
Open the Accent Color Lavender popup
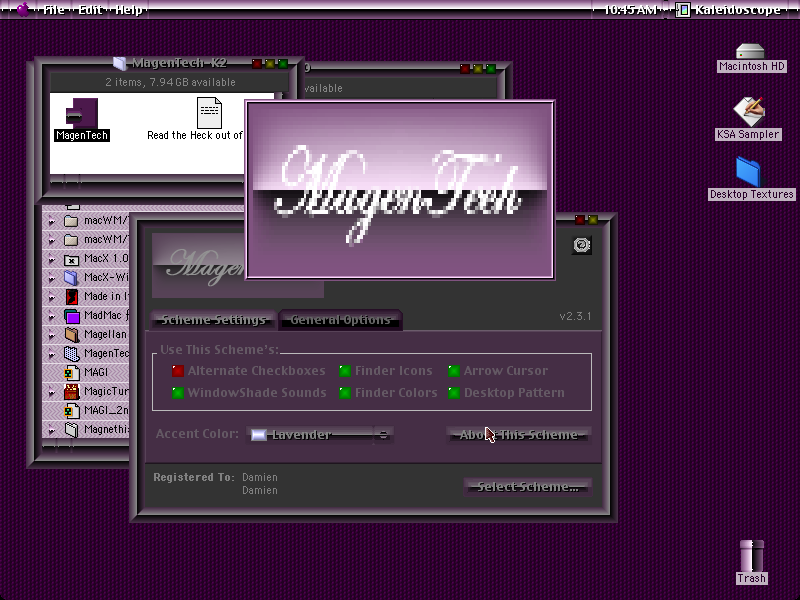point(320,435)
